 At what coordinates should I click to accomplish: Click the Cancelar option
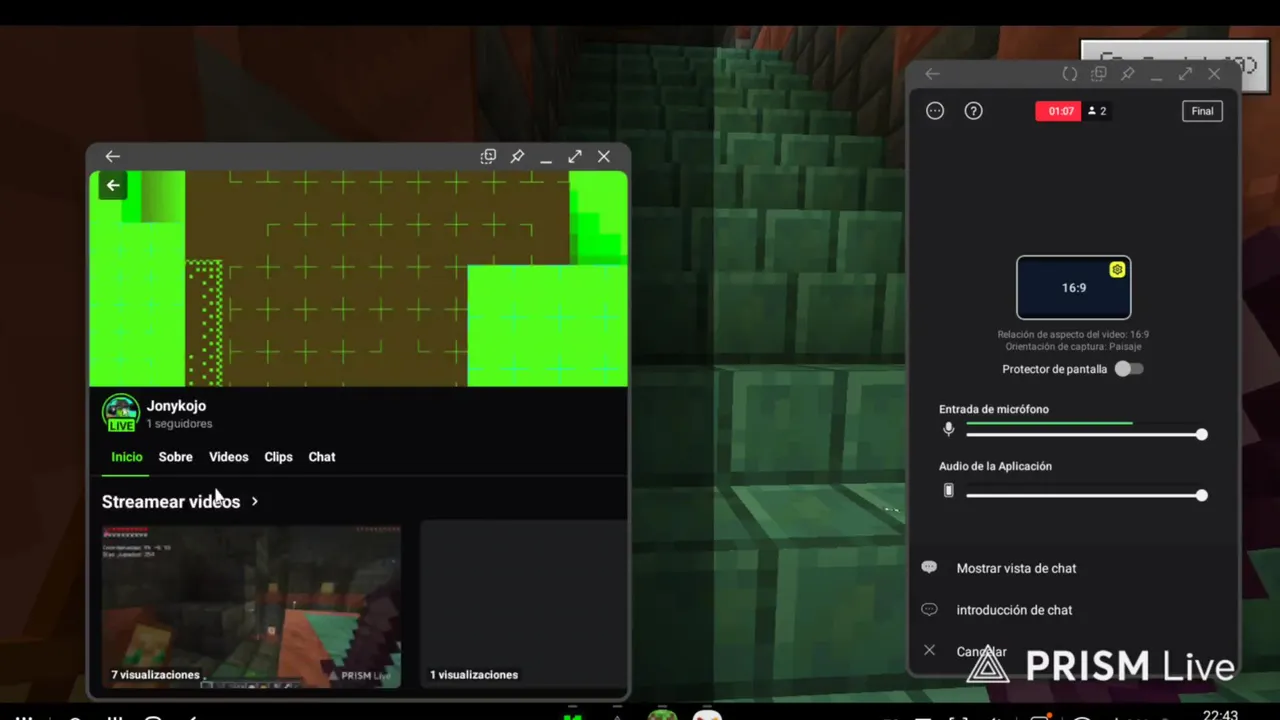coord(981,651)
